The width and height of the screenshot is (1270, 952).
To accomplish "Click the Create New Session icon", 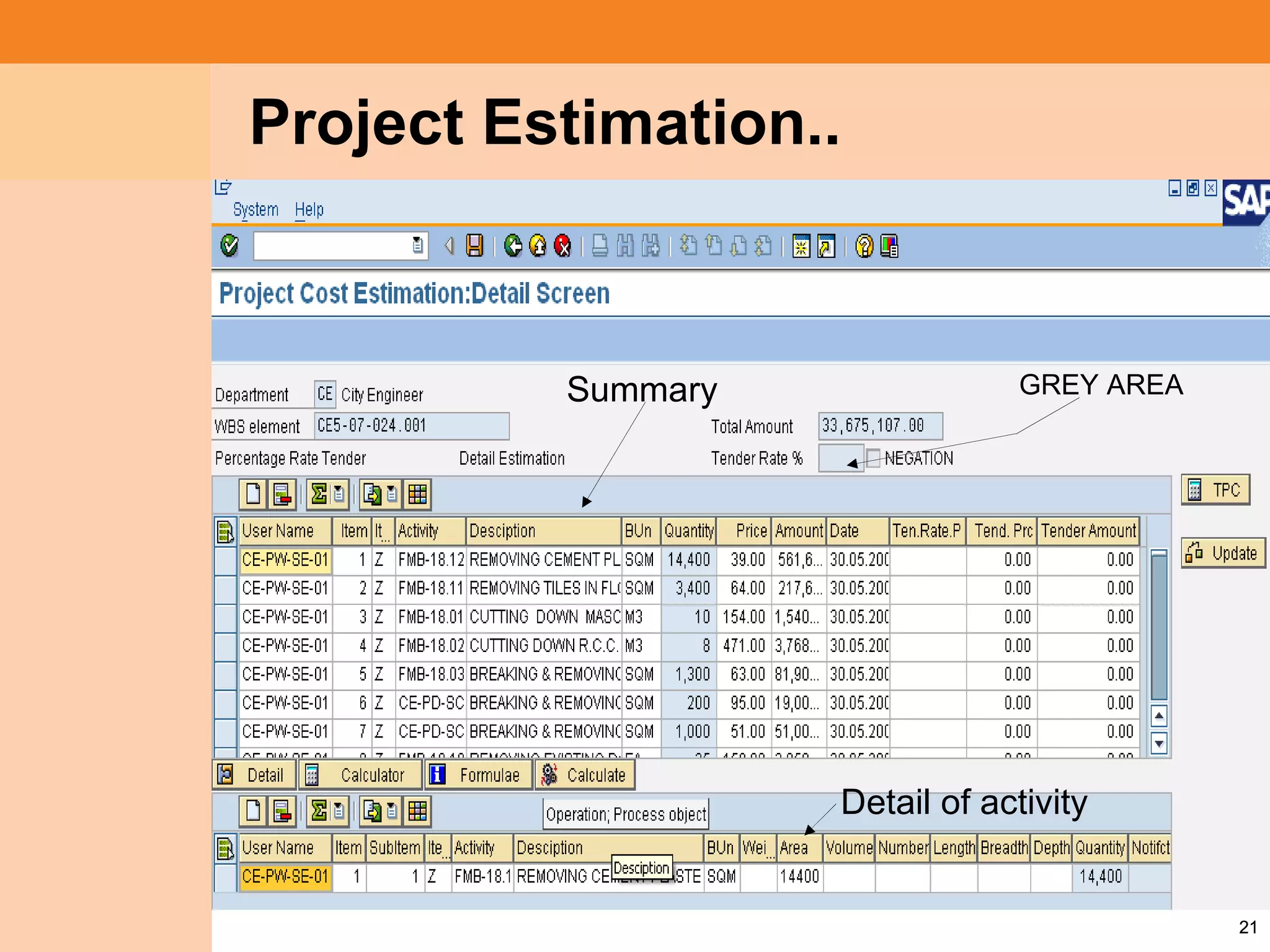I will click(801, 246).
